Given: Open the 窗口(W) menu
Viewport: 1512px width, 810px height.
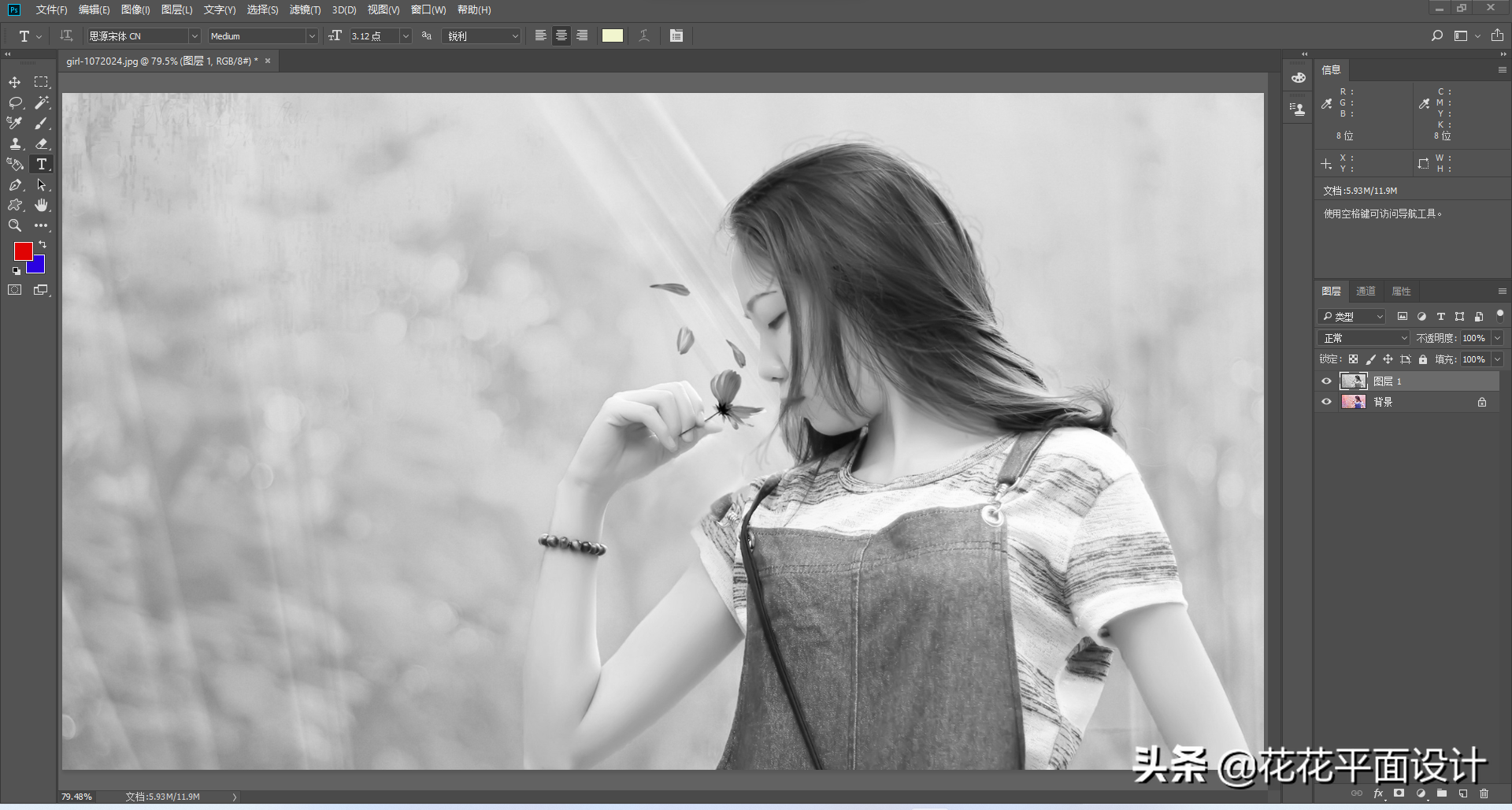Looking at the screenshot, I should 428,9.
